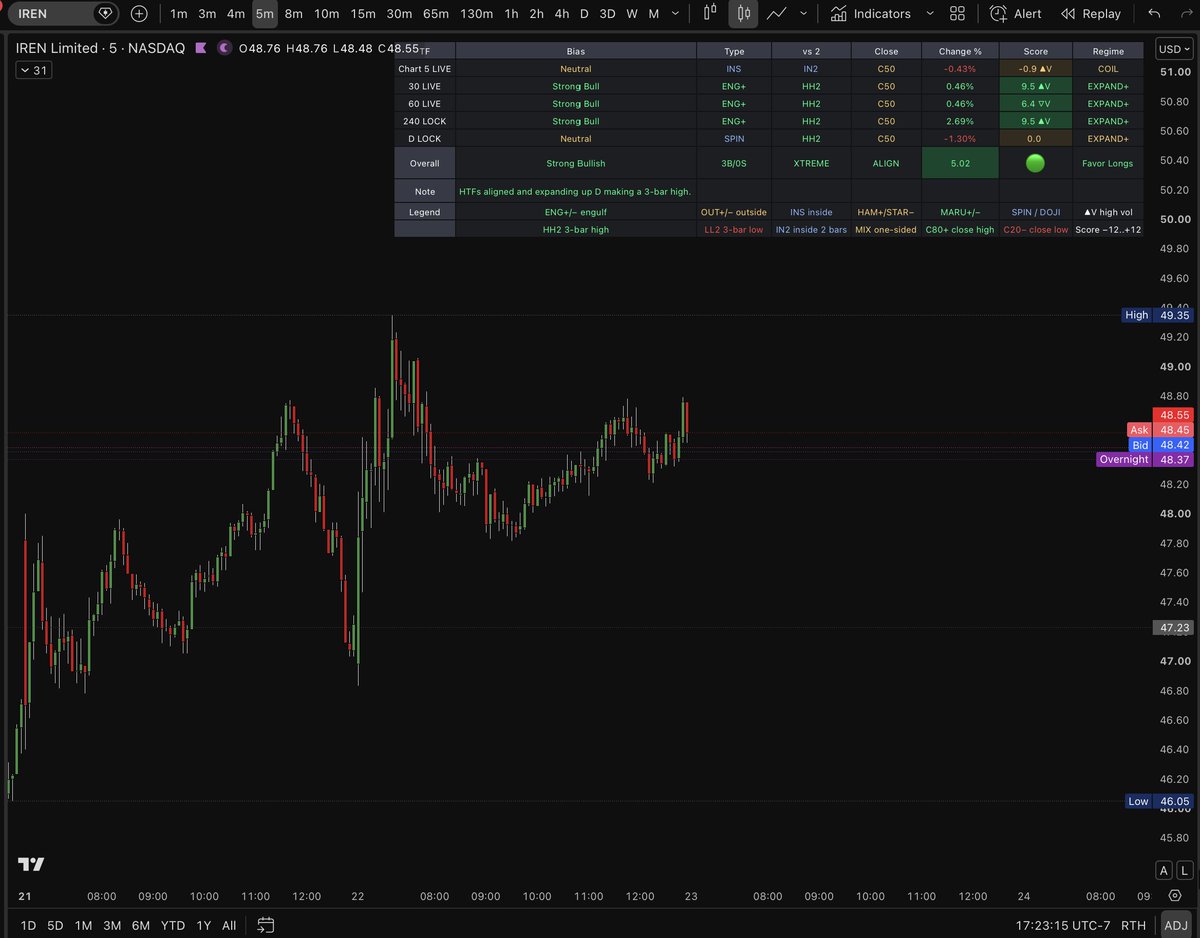Set date range to 3M

(112, 925)
